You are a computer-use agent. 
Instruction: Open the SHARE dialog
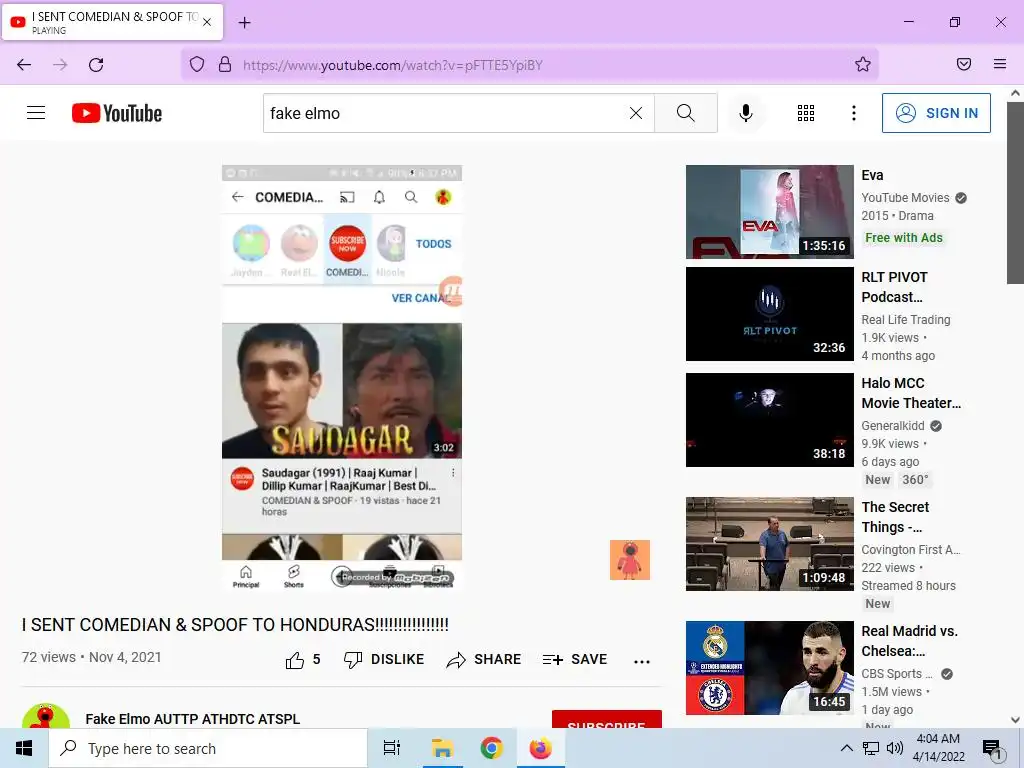[483, 660]
